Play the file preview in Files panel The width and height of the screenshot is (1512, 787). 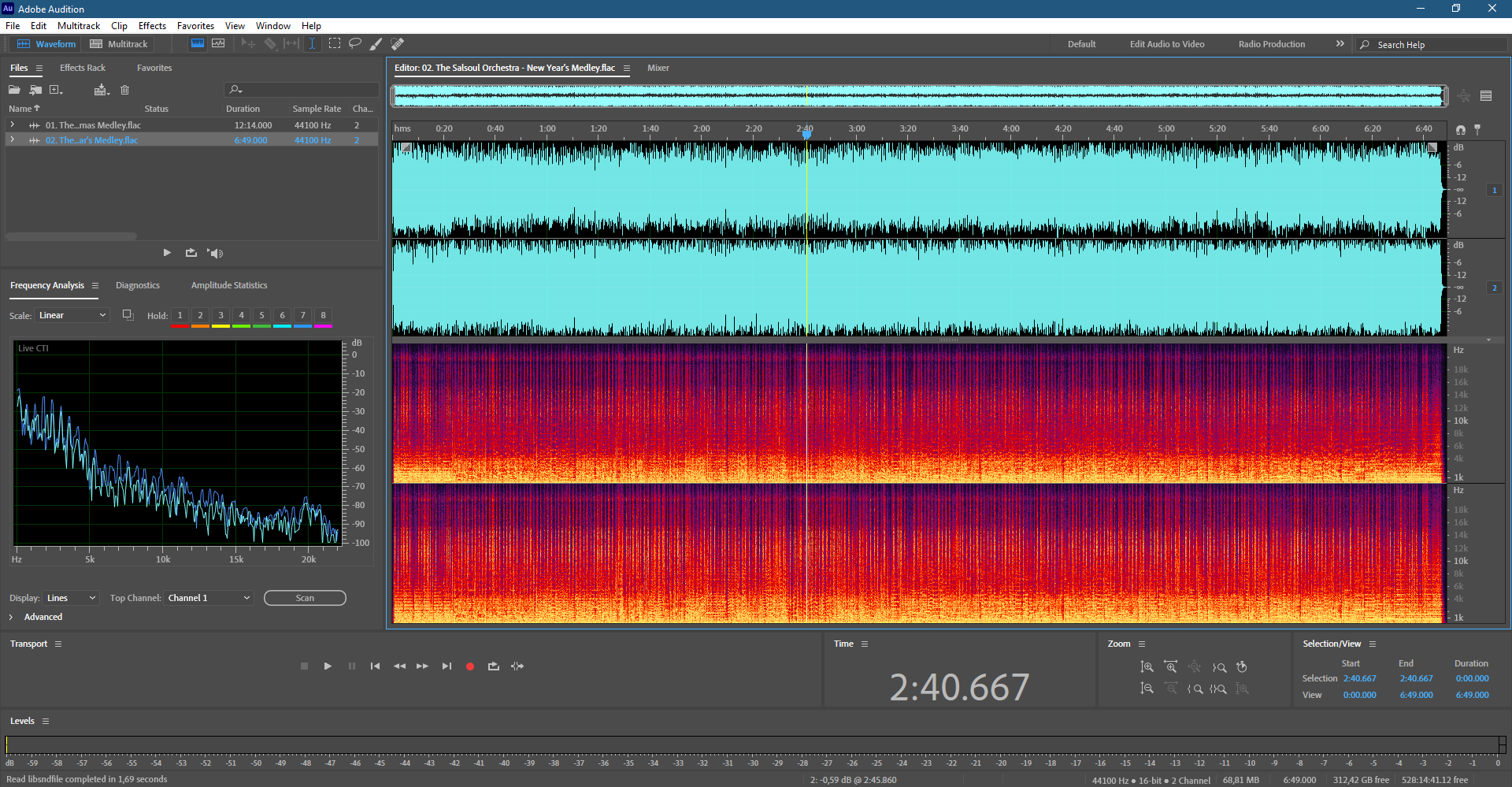click(x=167, y=253)
